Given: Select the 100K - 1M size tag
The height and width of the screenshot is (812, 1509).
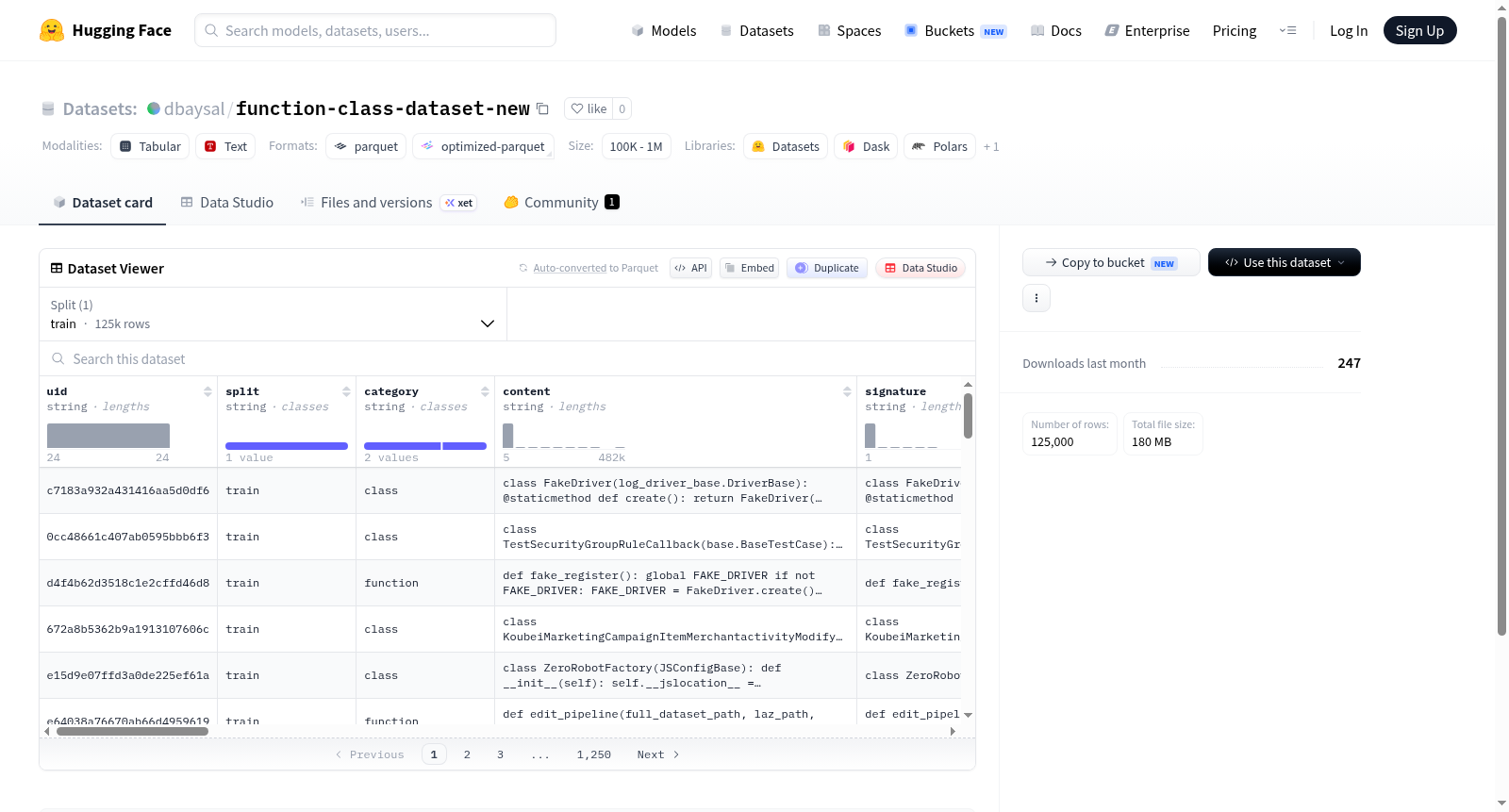Looking at the screenshot, I should coord(636,146).
